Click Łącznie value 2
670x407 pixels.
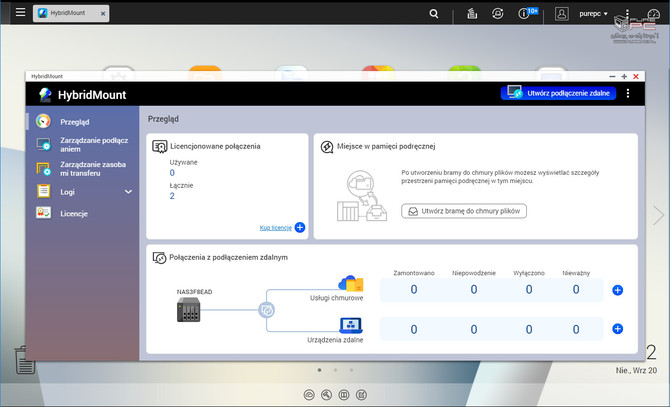(172, 196)
